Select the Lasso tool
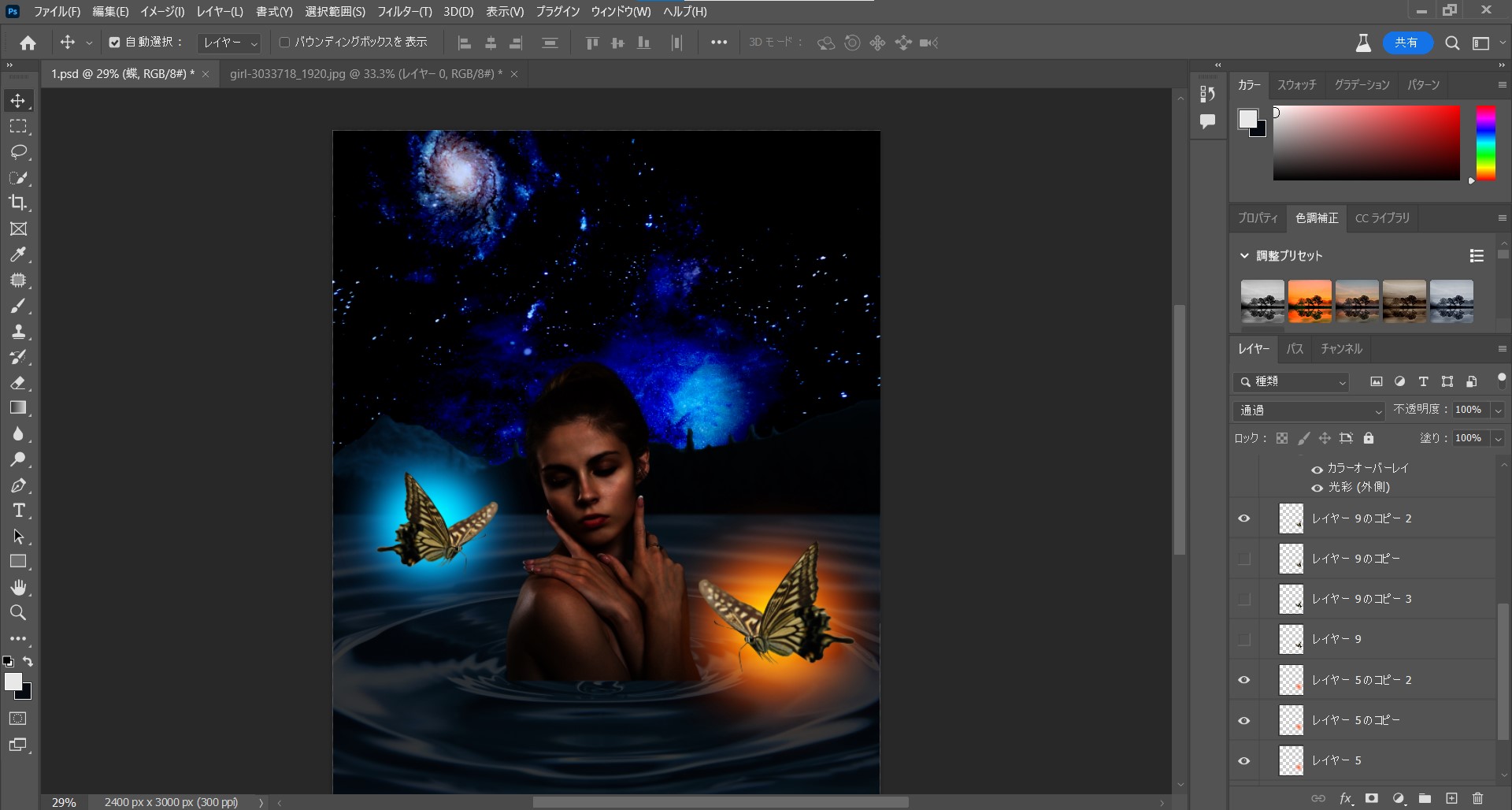 tap(18, 151)
